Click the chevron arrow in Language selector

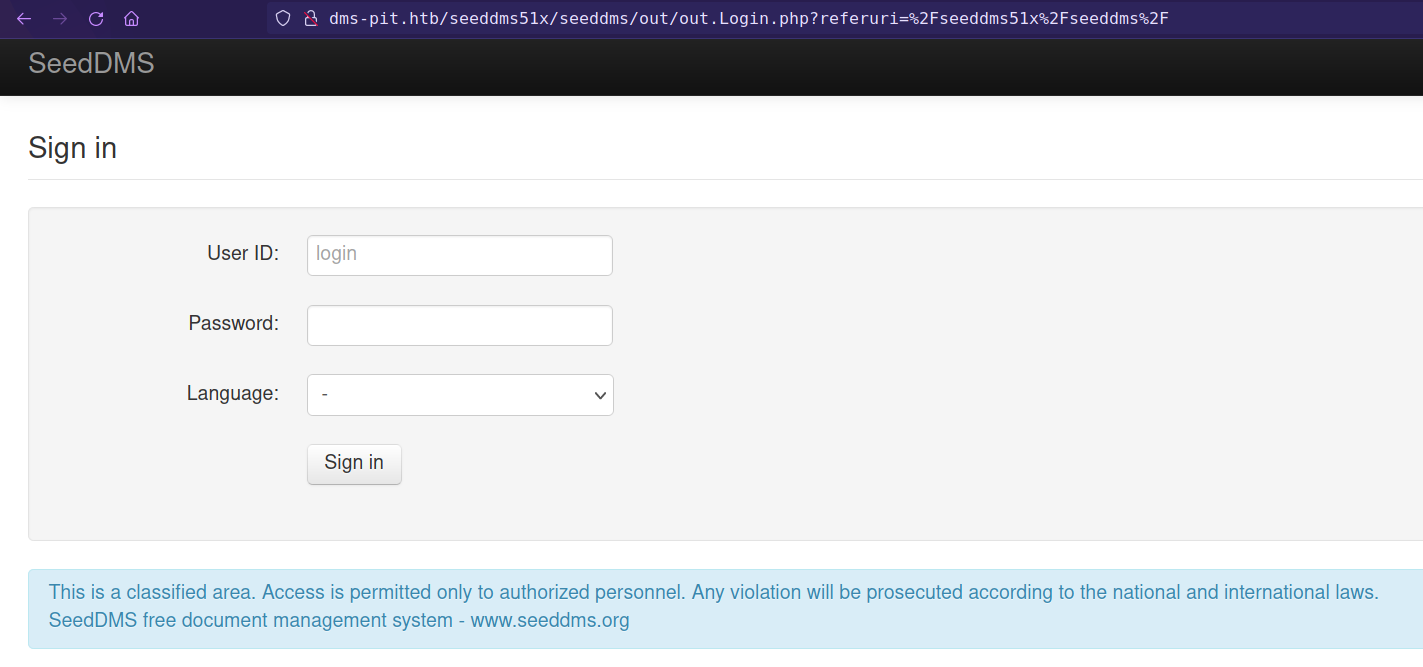[x=600, y=396]
